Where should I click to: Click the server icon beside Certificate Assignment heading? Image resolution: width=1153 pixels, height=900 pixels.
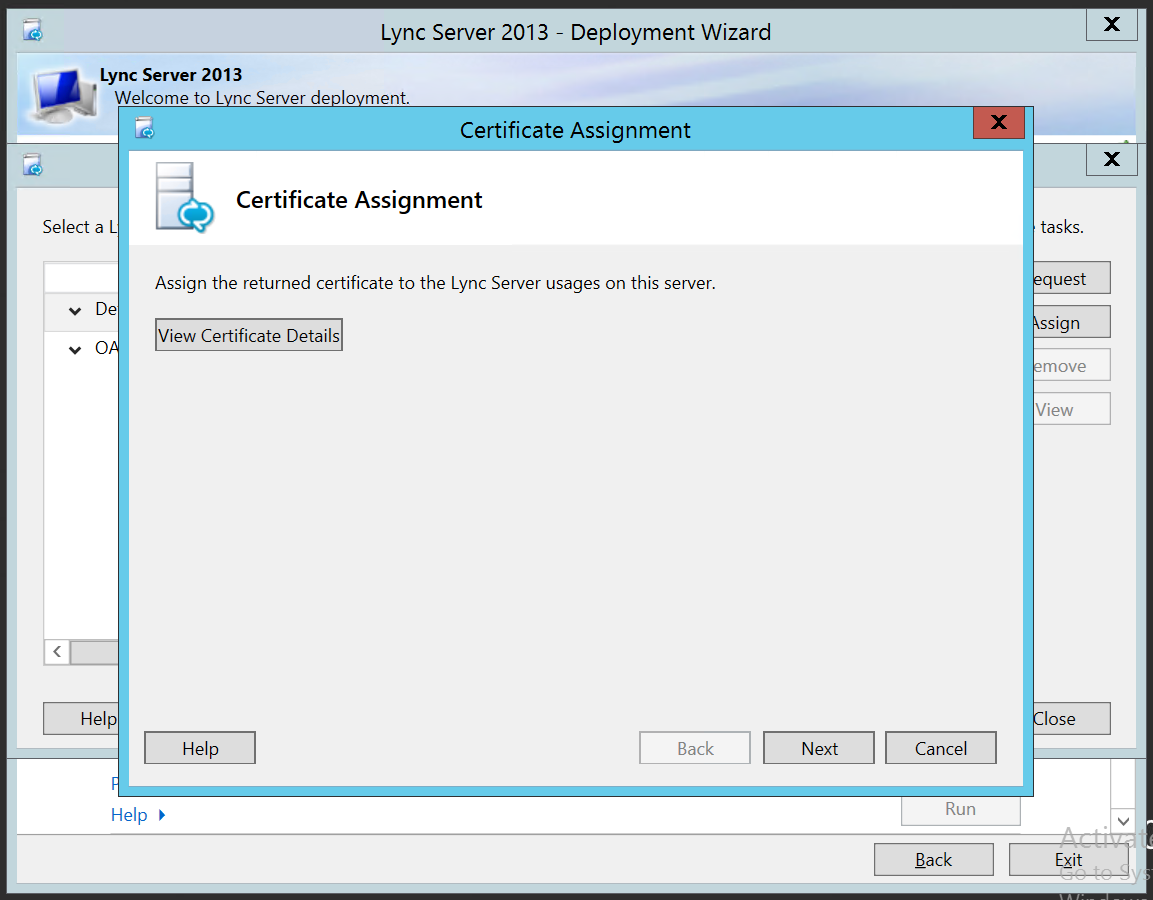click(x=184, y=198)
